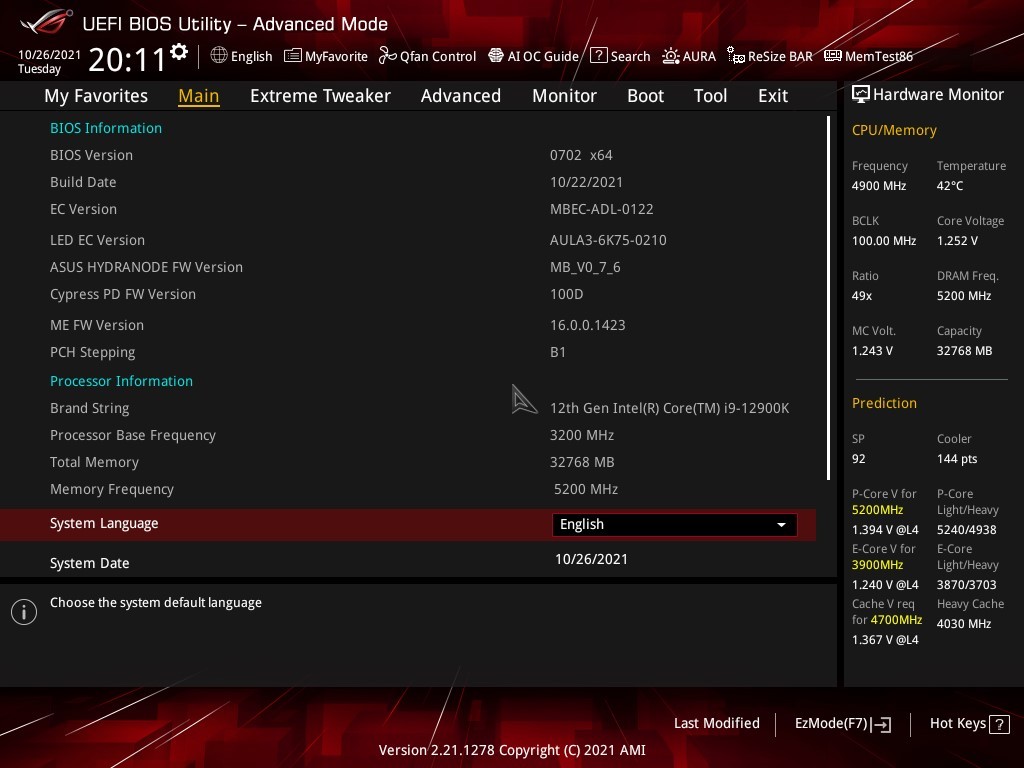The width and height of the screenshot is (1024, 768).
Task: Click Memory Frequency value 5200 MHz
Action: pyautogui.click(x=586, y=489)
